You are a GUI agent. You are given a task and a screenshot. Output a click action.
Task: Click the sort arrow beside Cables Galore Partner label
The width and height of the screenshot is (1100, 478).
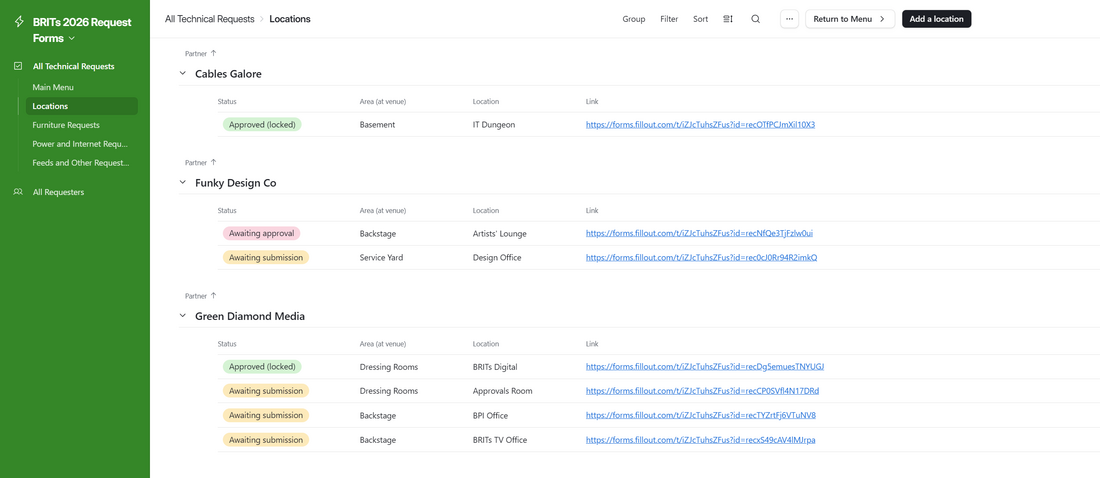point(213,53)
